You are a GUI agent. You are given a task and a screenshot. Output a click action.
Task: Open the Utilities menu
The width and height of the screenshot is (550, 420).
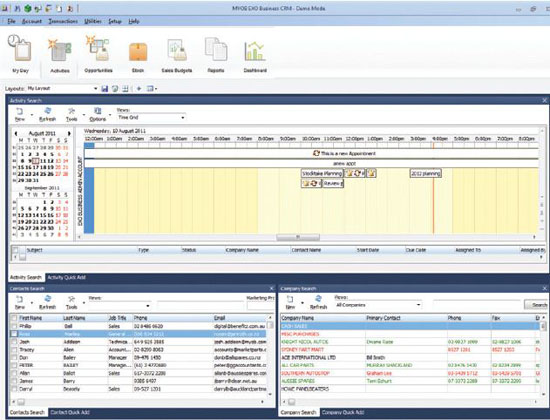[x=93, y=21]
